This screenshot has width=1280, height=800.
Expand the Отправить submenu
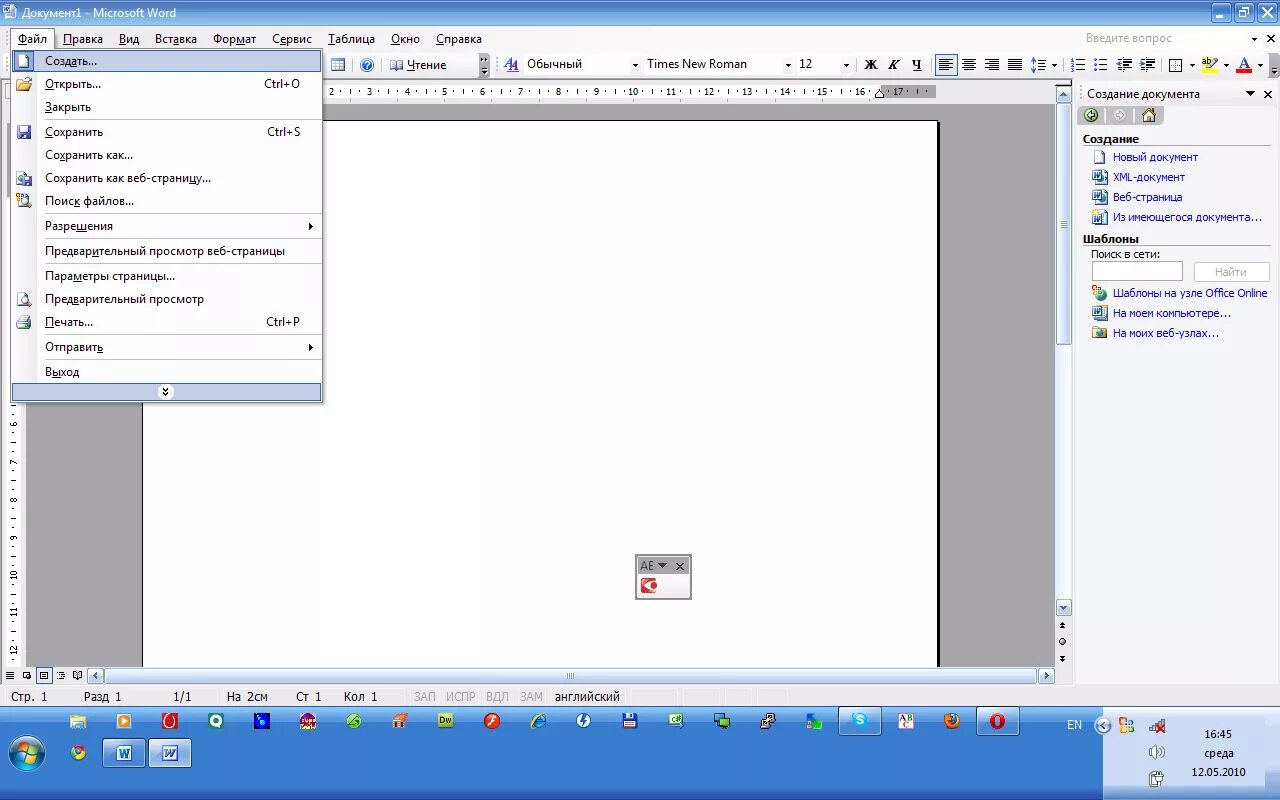coord(166,347)
